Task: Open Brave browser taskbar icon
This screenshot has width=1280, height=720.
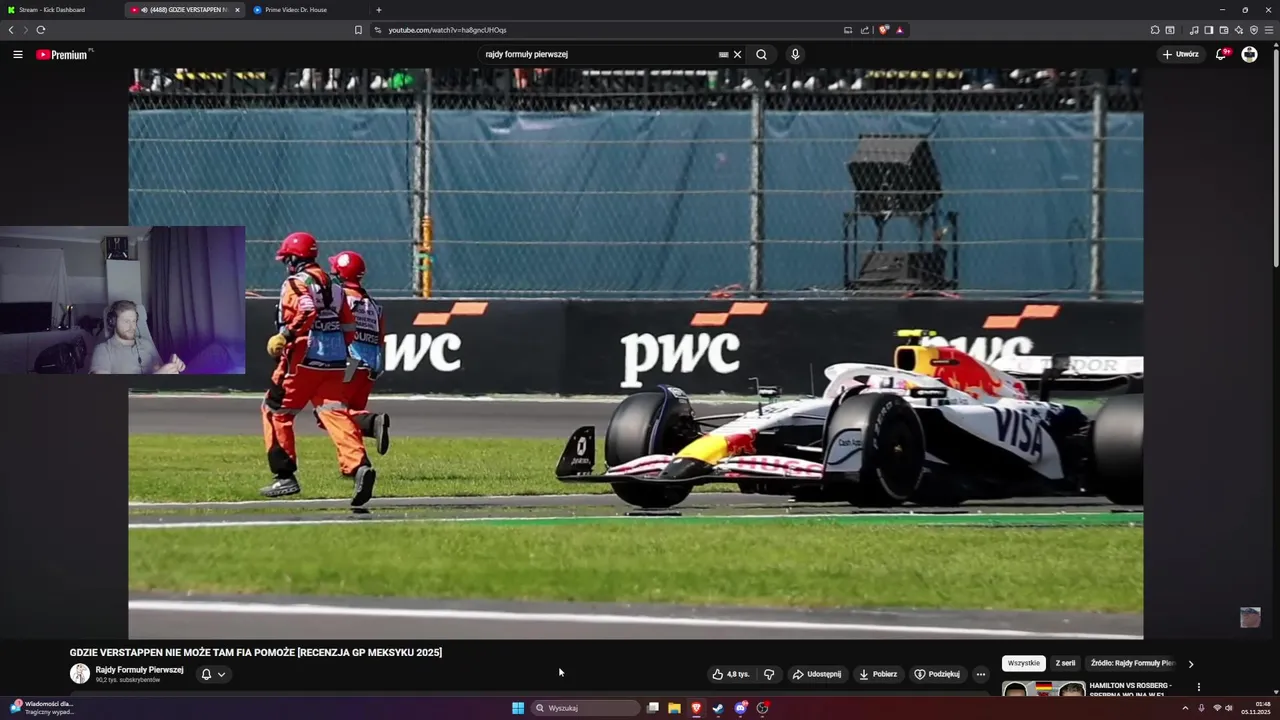Action: pyautogui.click(x=696, y=708)
